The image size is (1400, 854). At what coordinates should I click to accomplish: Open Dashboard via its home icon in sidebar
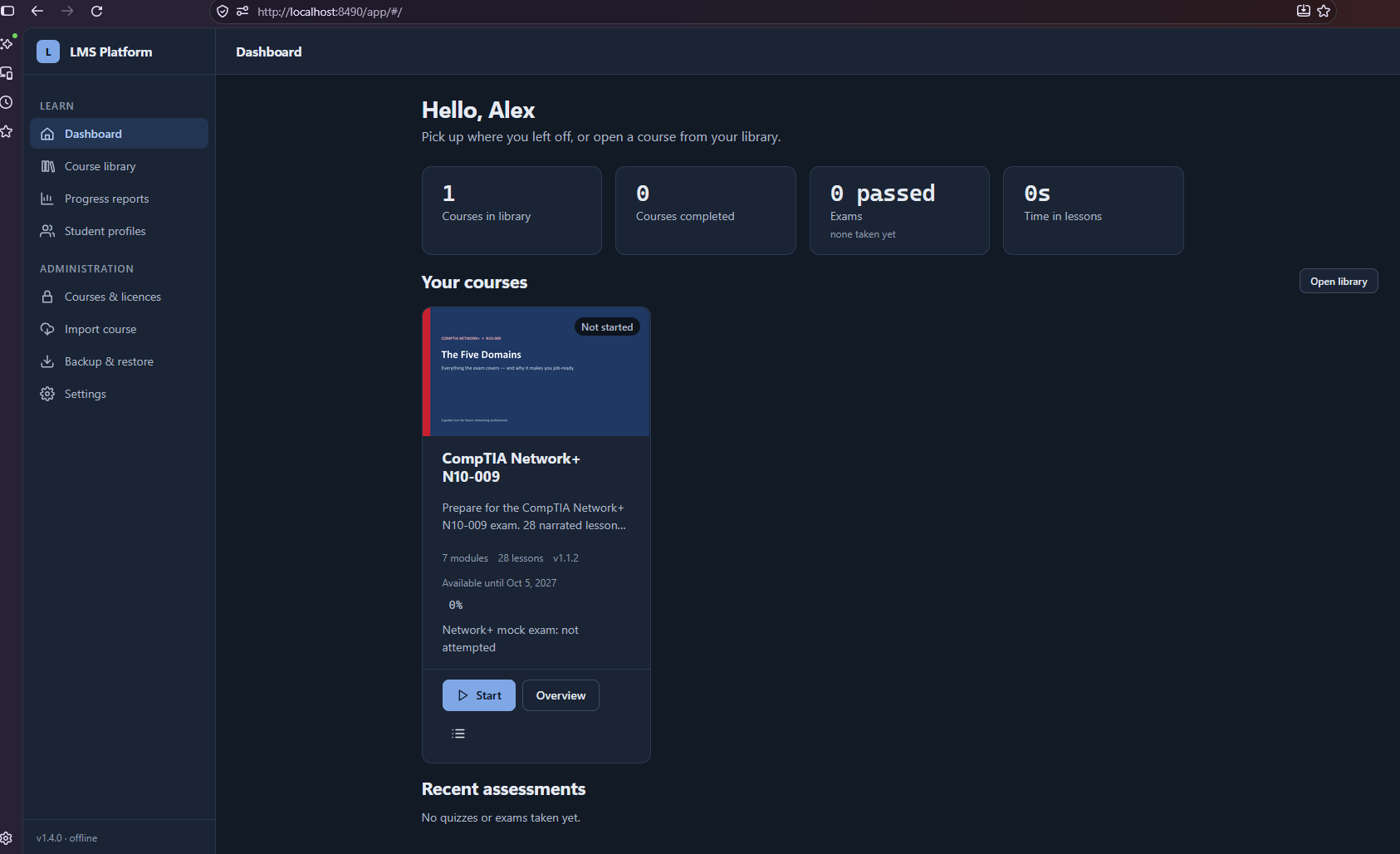click(x=47, y=134)
